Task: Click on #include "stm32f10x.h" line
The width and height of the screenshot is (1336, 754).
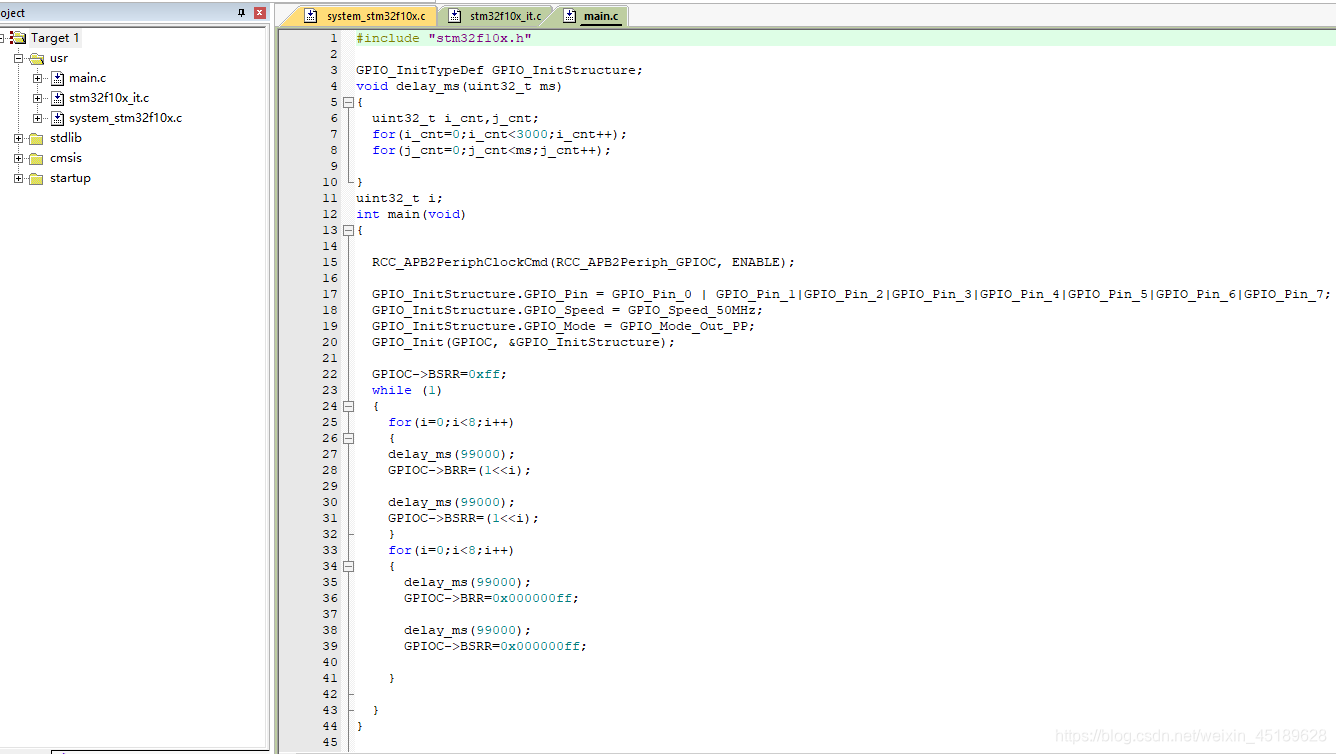Action: [444, 38]
